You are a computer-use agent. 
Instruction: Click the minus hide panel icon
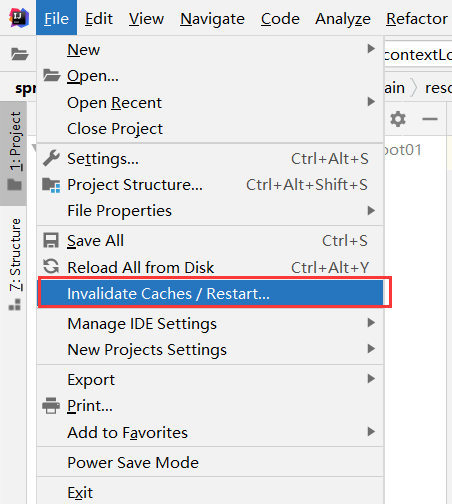(x=430, y=119)
